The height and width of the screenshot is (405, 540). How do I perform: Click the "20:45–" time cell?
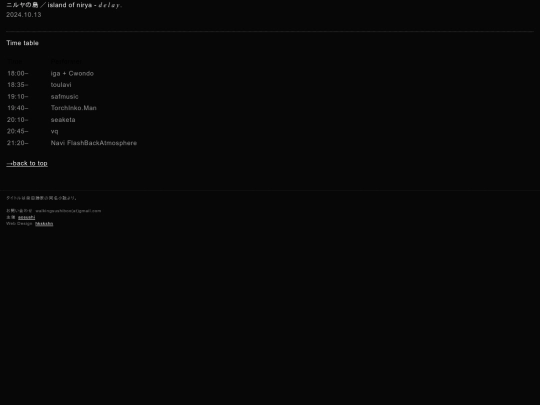point(18,131)
